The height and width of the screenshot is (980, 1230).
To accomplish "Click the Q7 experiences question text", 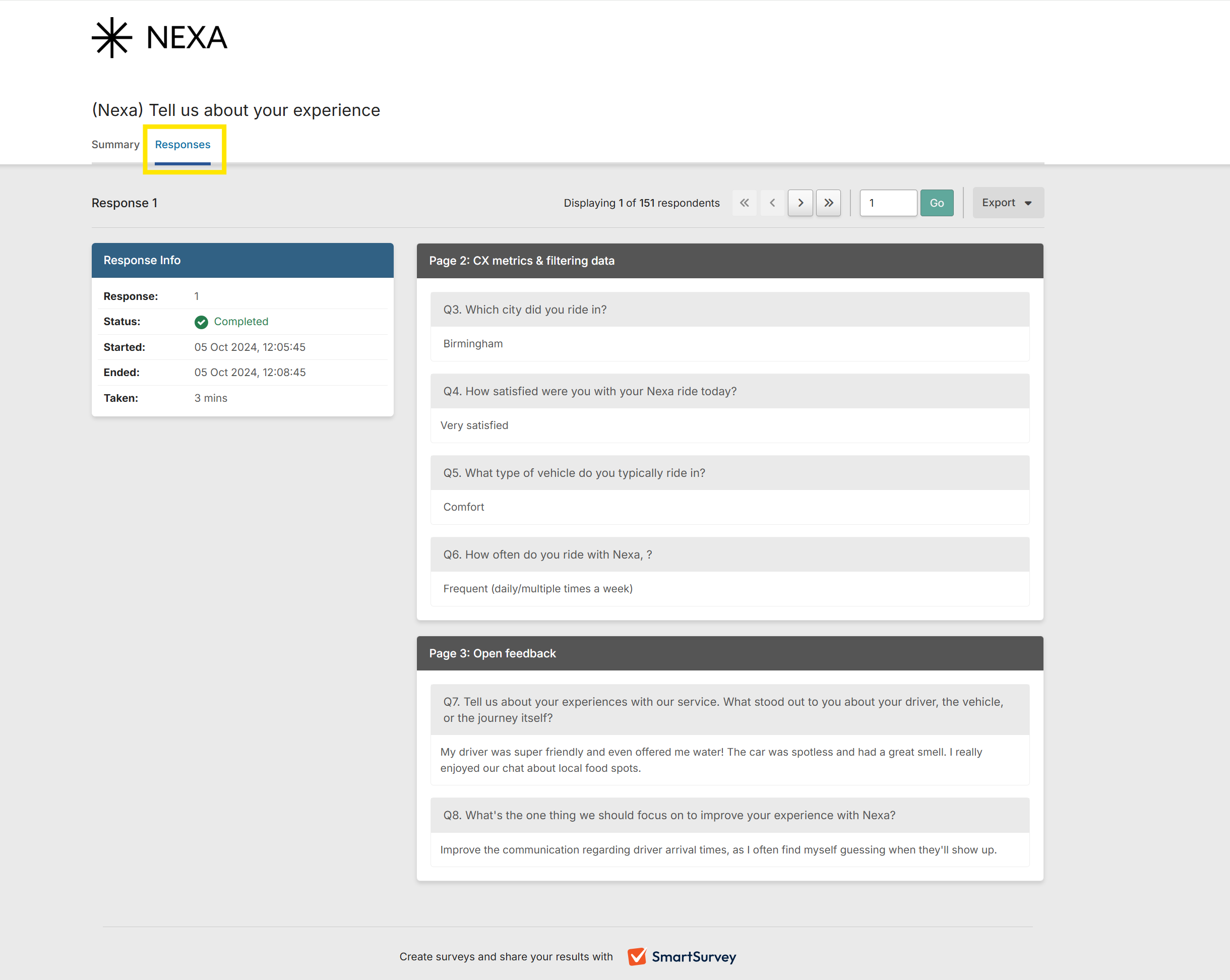I will pyautogui.click(x=723, y=710).
